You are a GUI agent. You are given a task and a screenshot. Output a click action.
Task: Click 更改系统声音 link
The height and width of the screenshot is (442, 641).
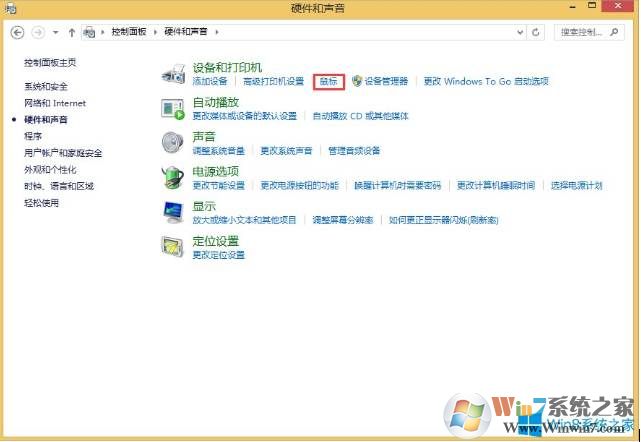click(286, 150)
